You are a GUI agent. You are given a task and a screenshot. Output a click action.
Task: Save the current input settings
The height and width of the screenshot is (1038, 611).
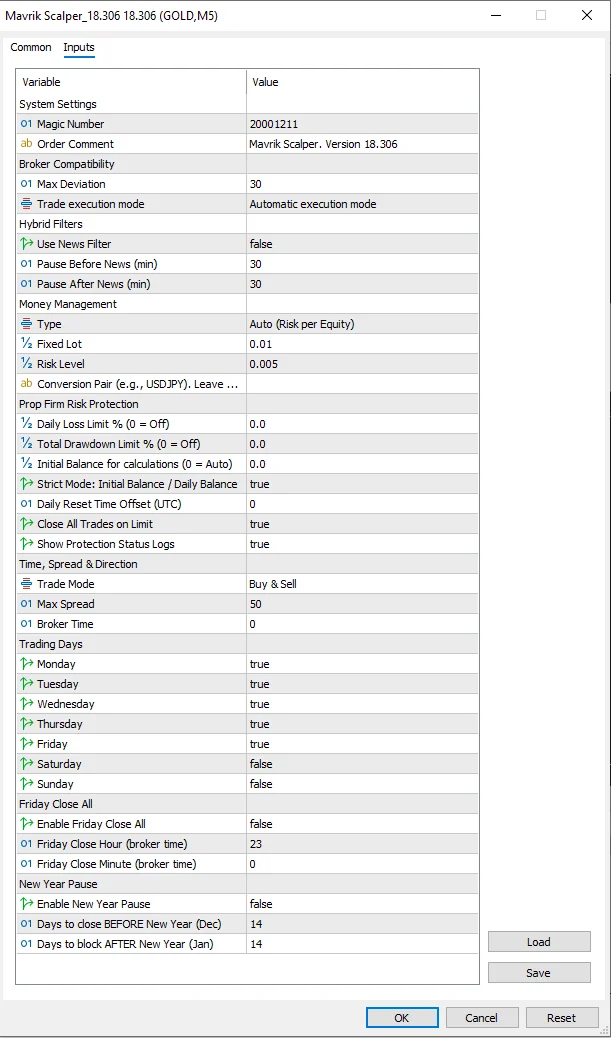pos(539,972)
